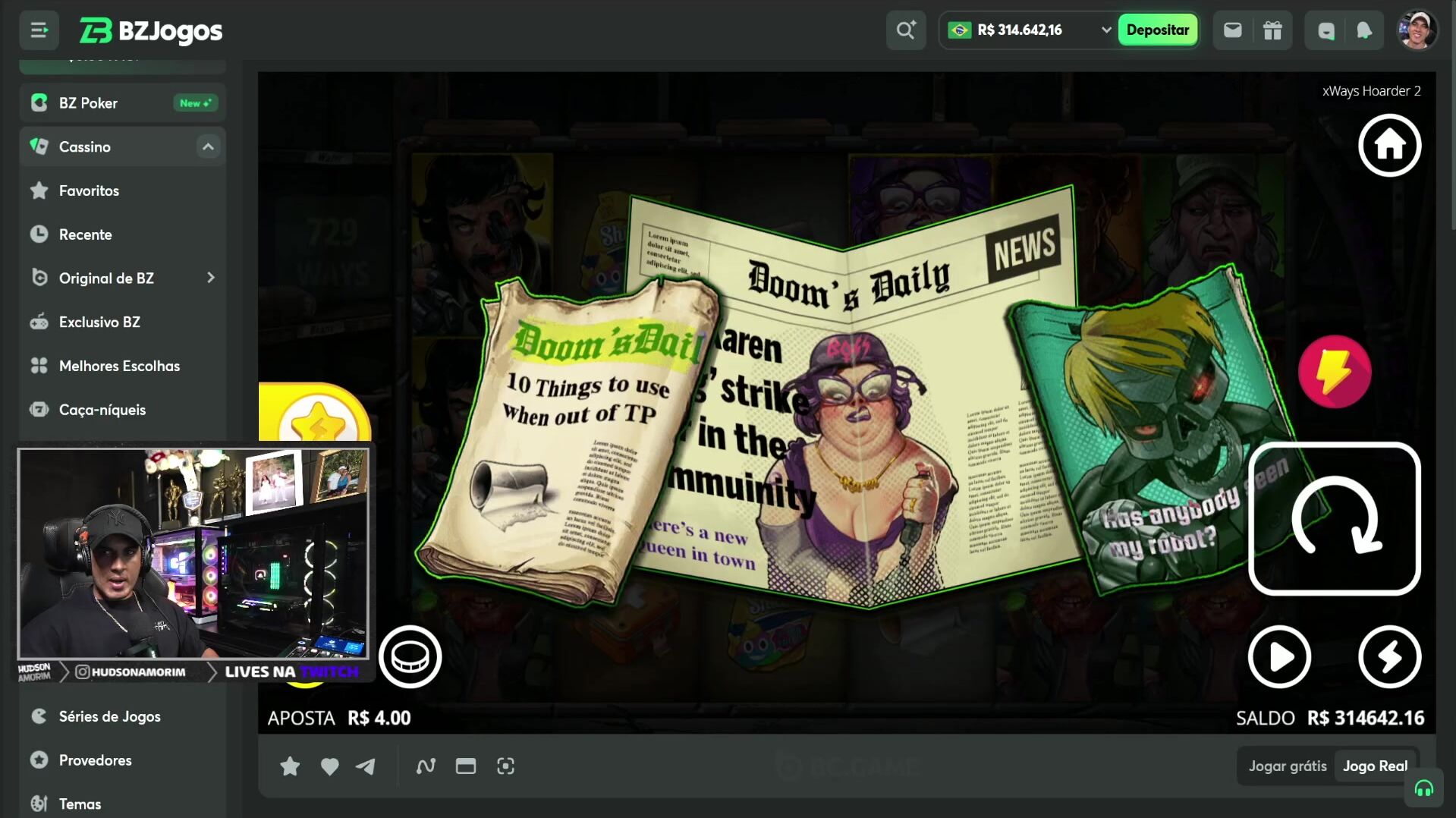
Task: Click the Depositar button
Action: tap(1157, 30)
